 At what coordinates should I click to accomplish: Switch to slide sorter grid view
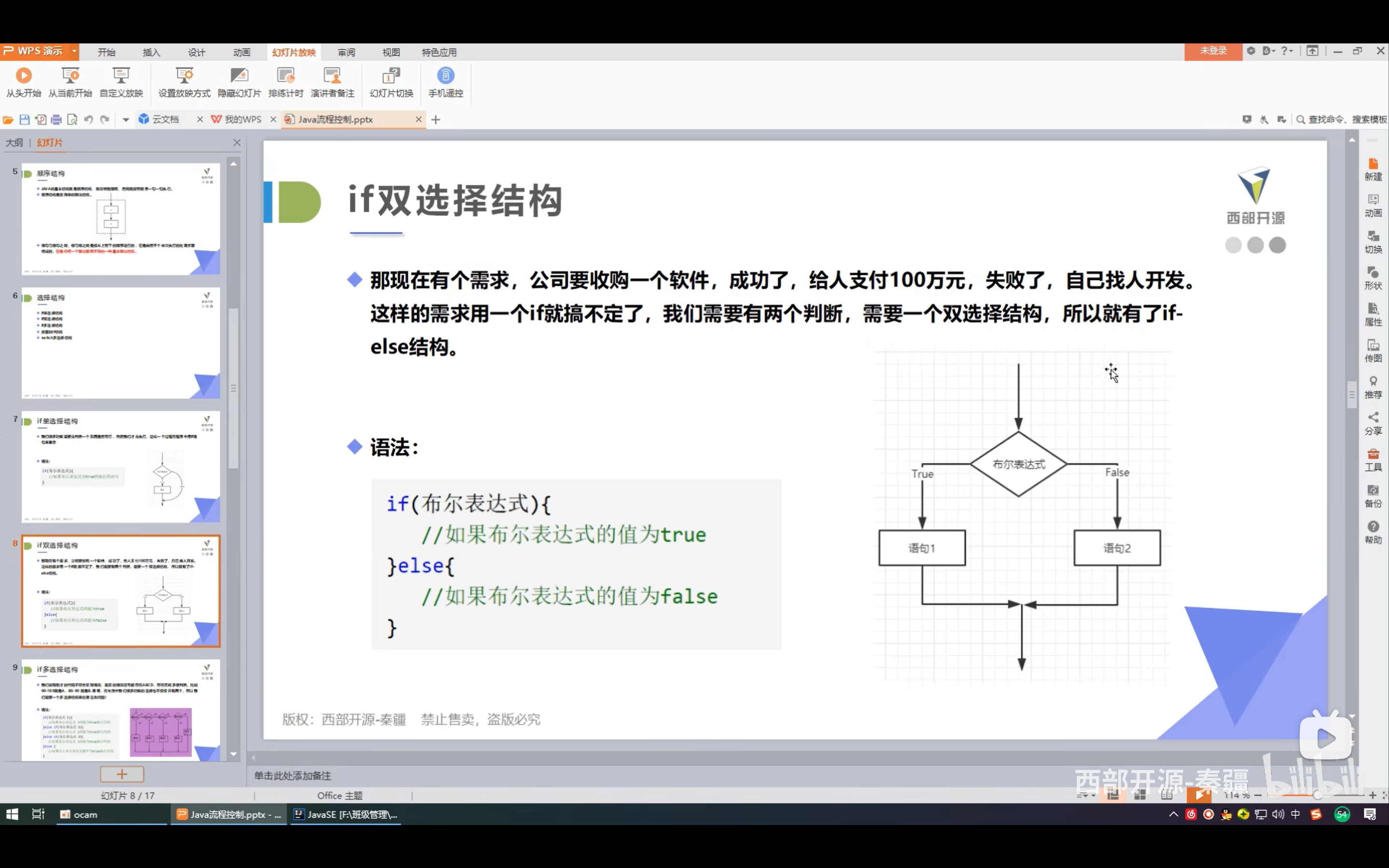click(1140, 795)
